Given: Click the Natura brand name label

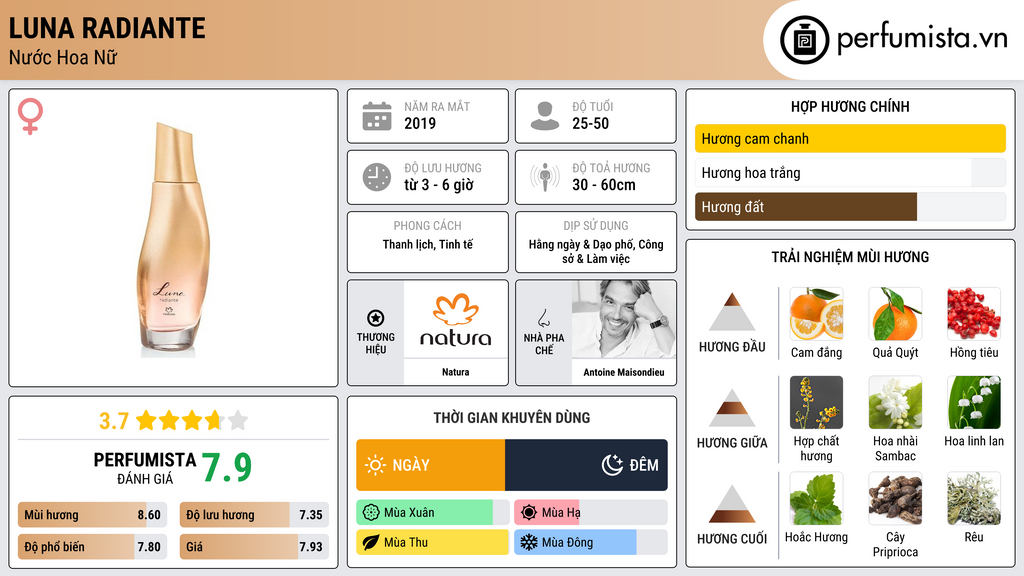Looking at the screenshot, I should tap(455, 372).
